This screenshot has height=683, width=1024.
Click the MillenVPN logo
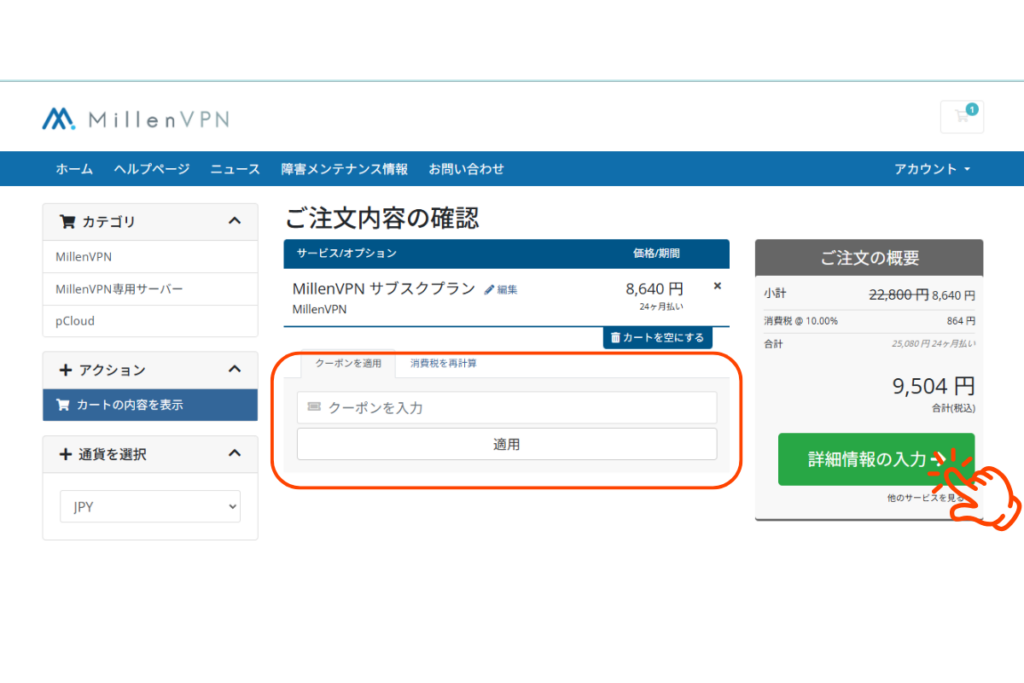[136, 119]
